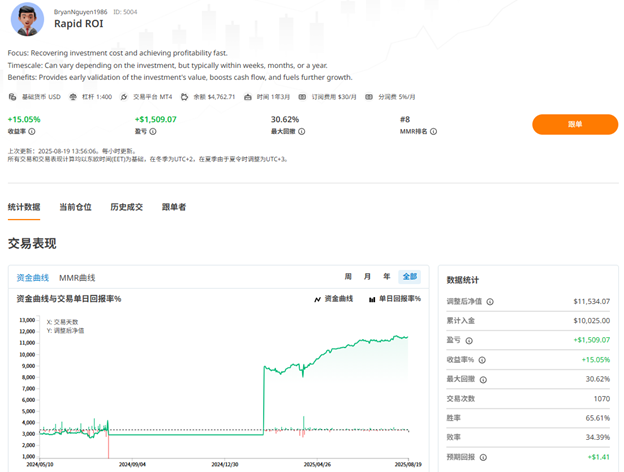Click info icon beside 预期回报
Screen dimensions: 624x472
pyautogui.click(x=482, y=455)
